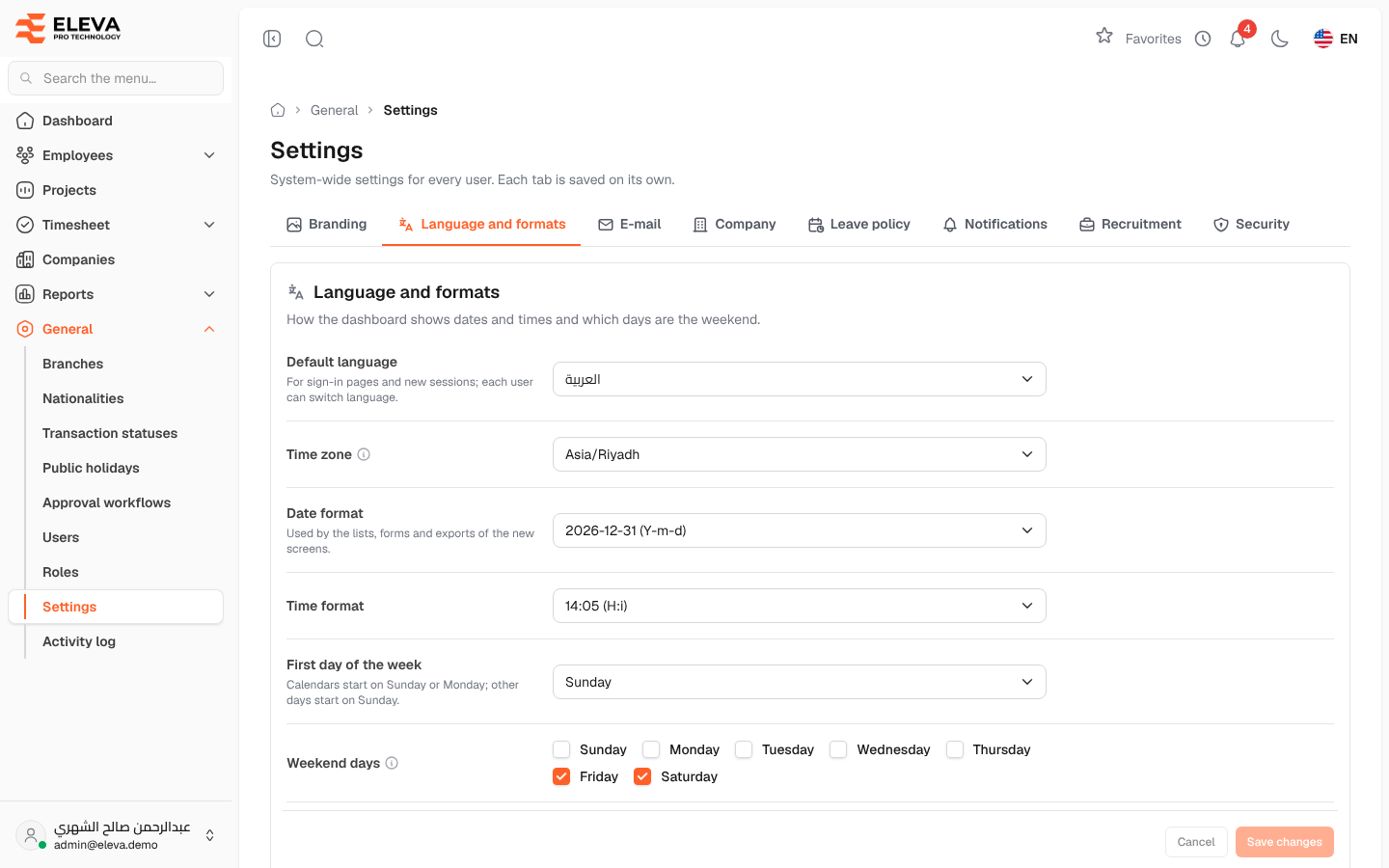Click the Projects sidebar icon
Screen dimensions: 1389x868
click(25, 190)
